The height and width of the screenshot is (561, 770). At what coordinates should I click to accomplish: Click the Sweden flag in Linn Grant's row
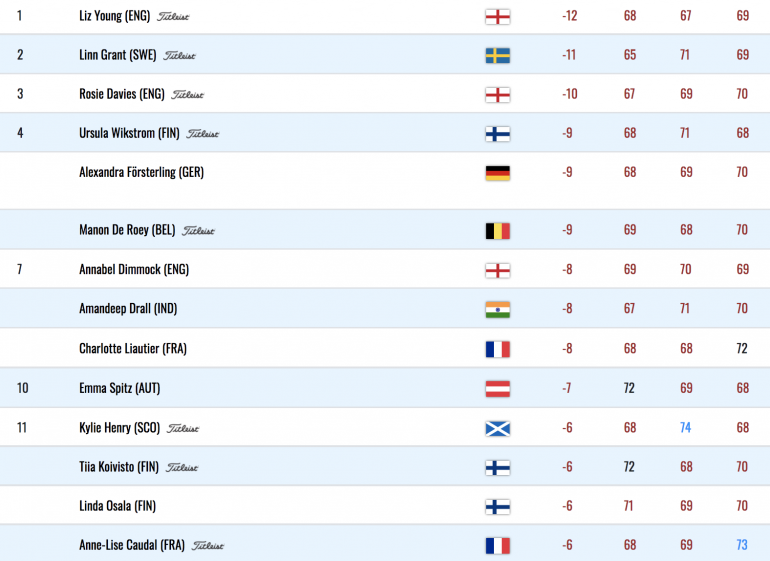[497, 56]
